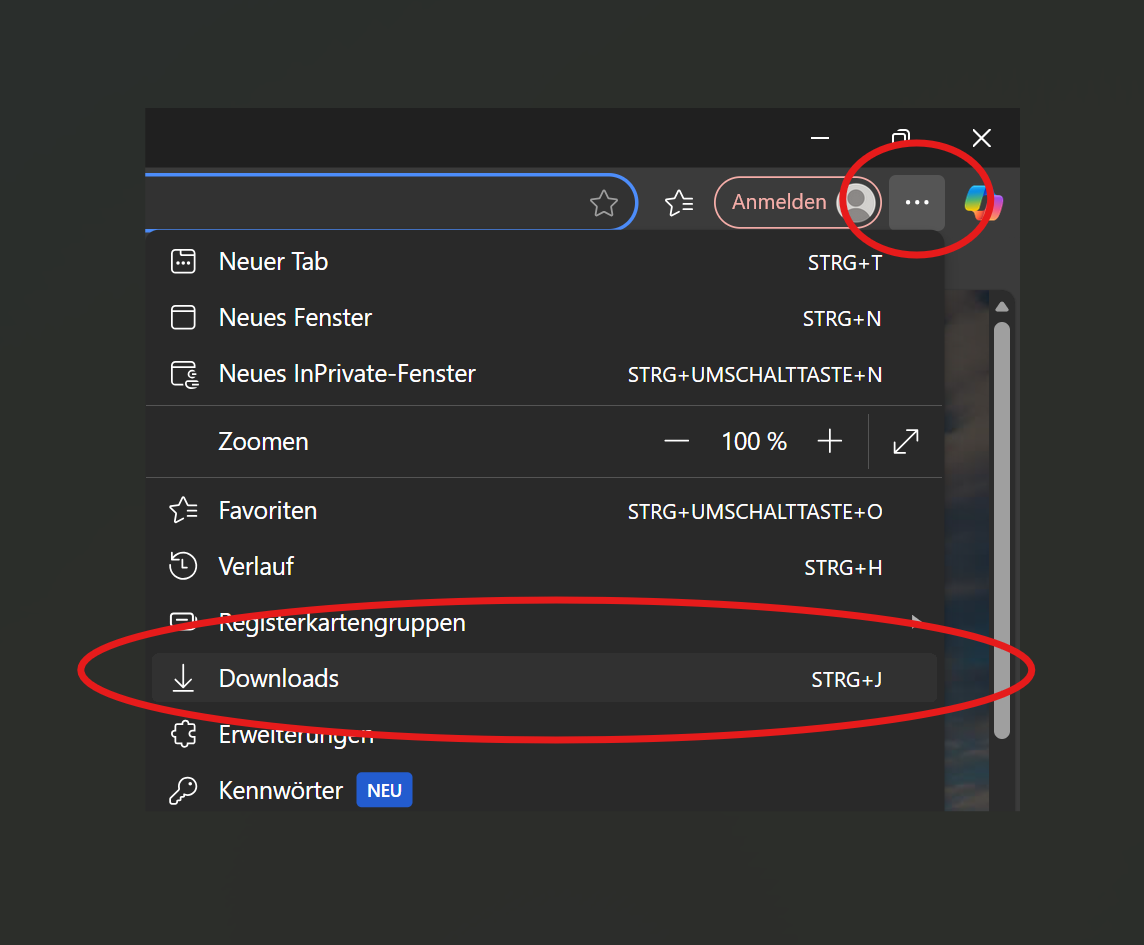
Task: Add page to favorites via address bar star
Action: [x=603, y=204]
